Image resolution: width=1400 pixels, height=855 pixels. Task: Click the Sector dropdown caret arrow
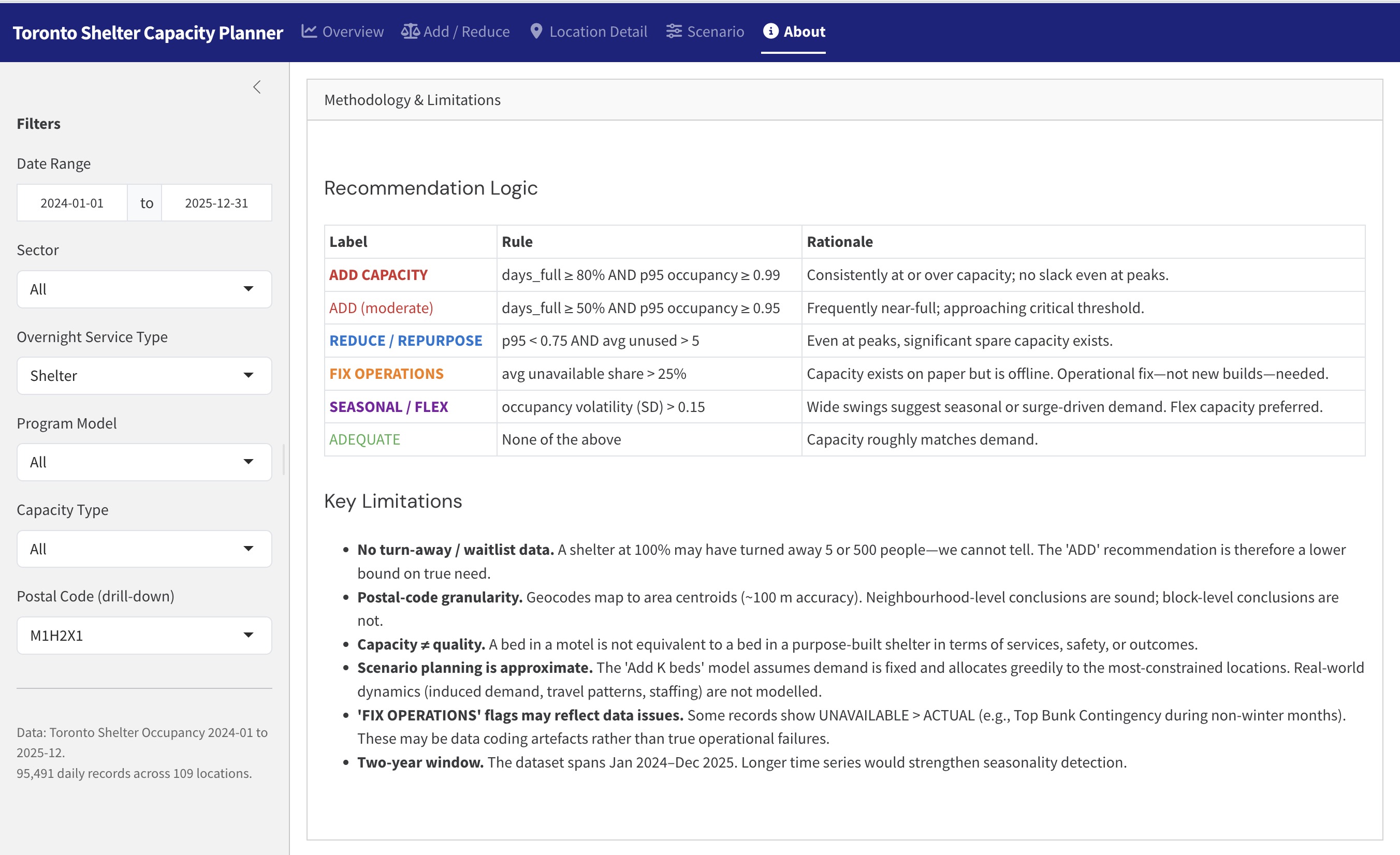(249, 289)
